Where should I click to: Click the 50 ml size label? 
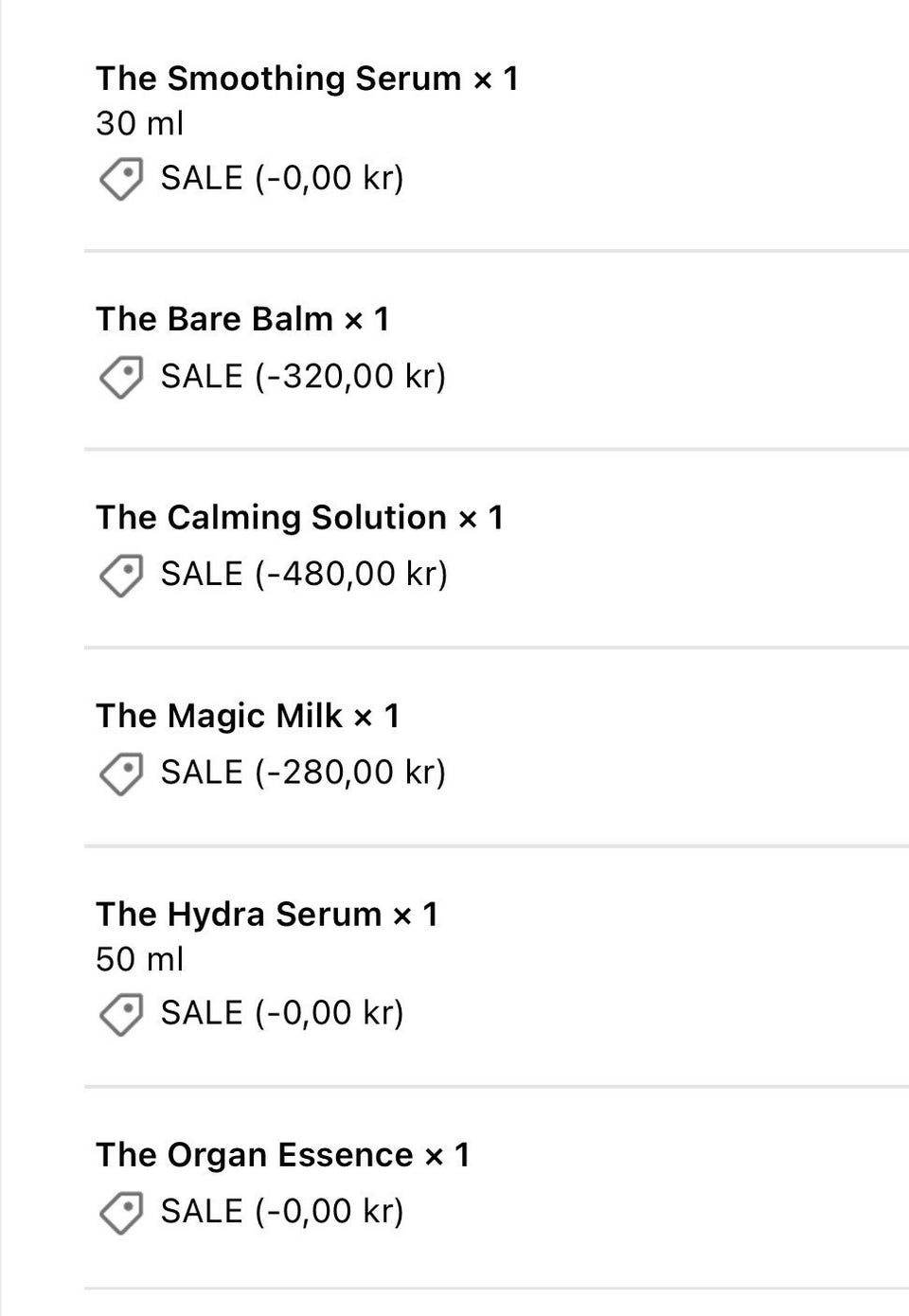coord(140,959)
